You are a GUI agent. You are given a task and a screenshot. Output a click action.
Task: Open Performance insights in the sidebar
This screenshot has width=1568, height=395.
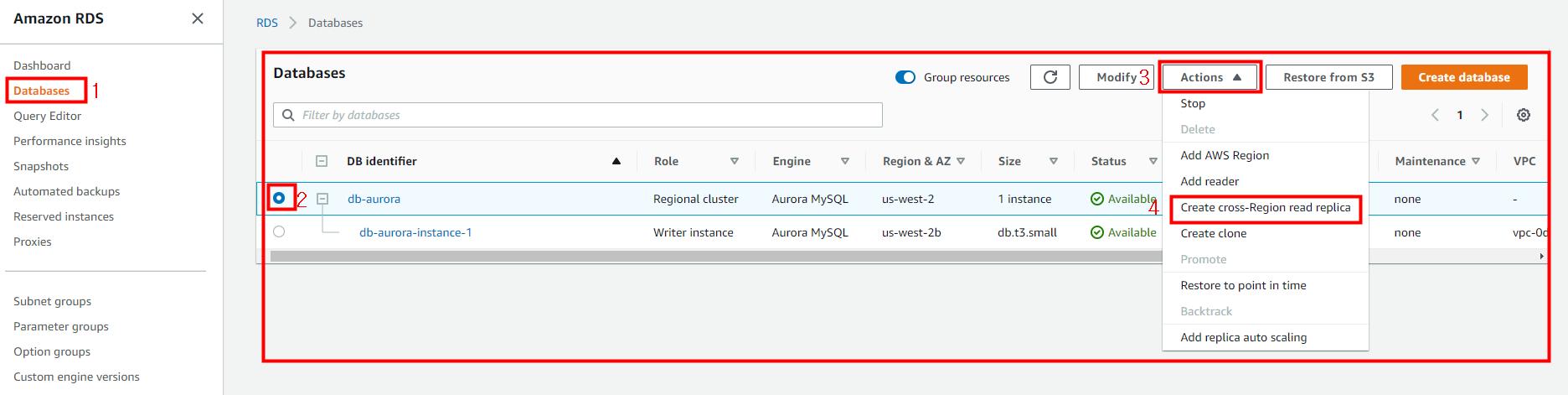70,141
